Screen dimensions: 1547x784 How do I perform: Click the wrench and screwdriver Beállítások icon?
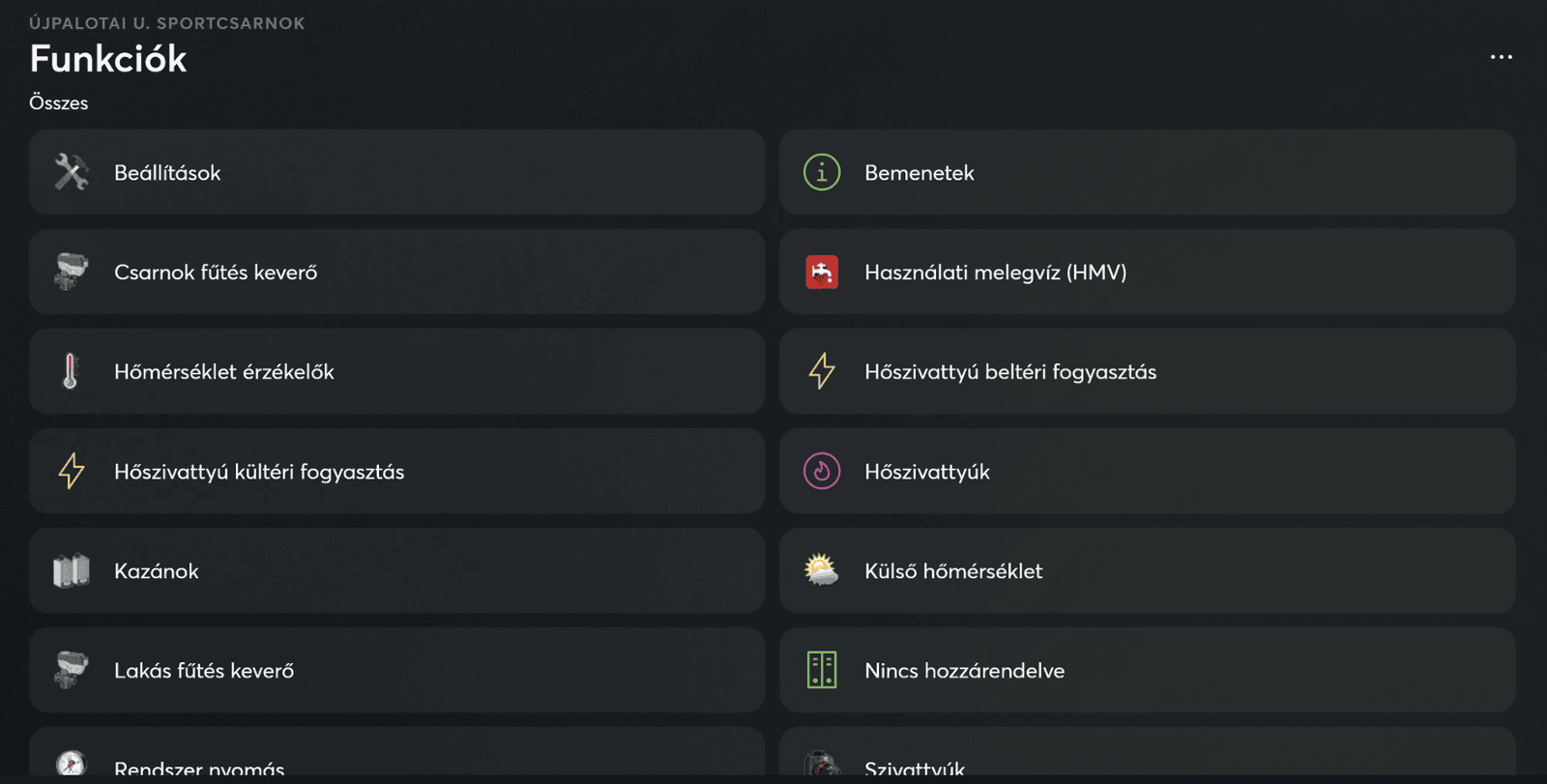(x=72, y=172)
